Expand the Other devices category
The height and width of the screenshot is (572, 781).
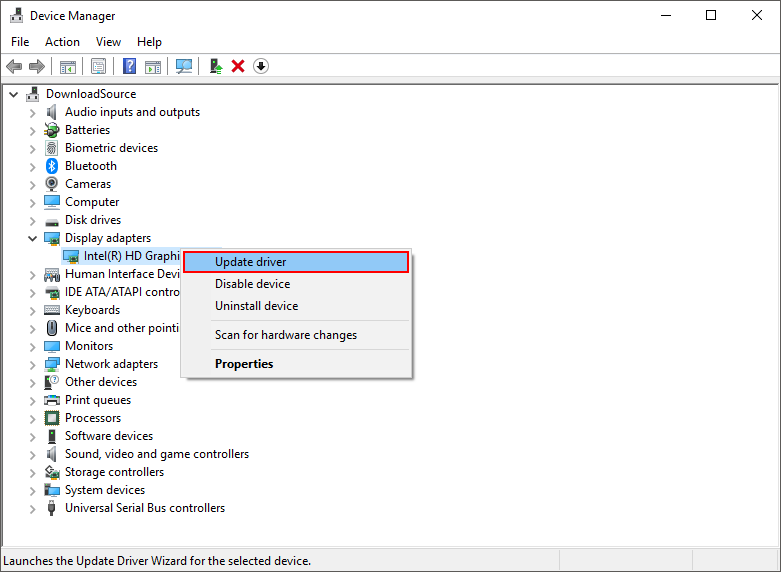pyautogui.click(x=33, y=383)
